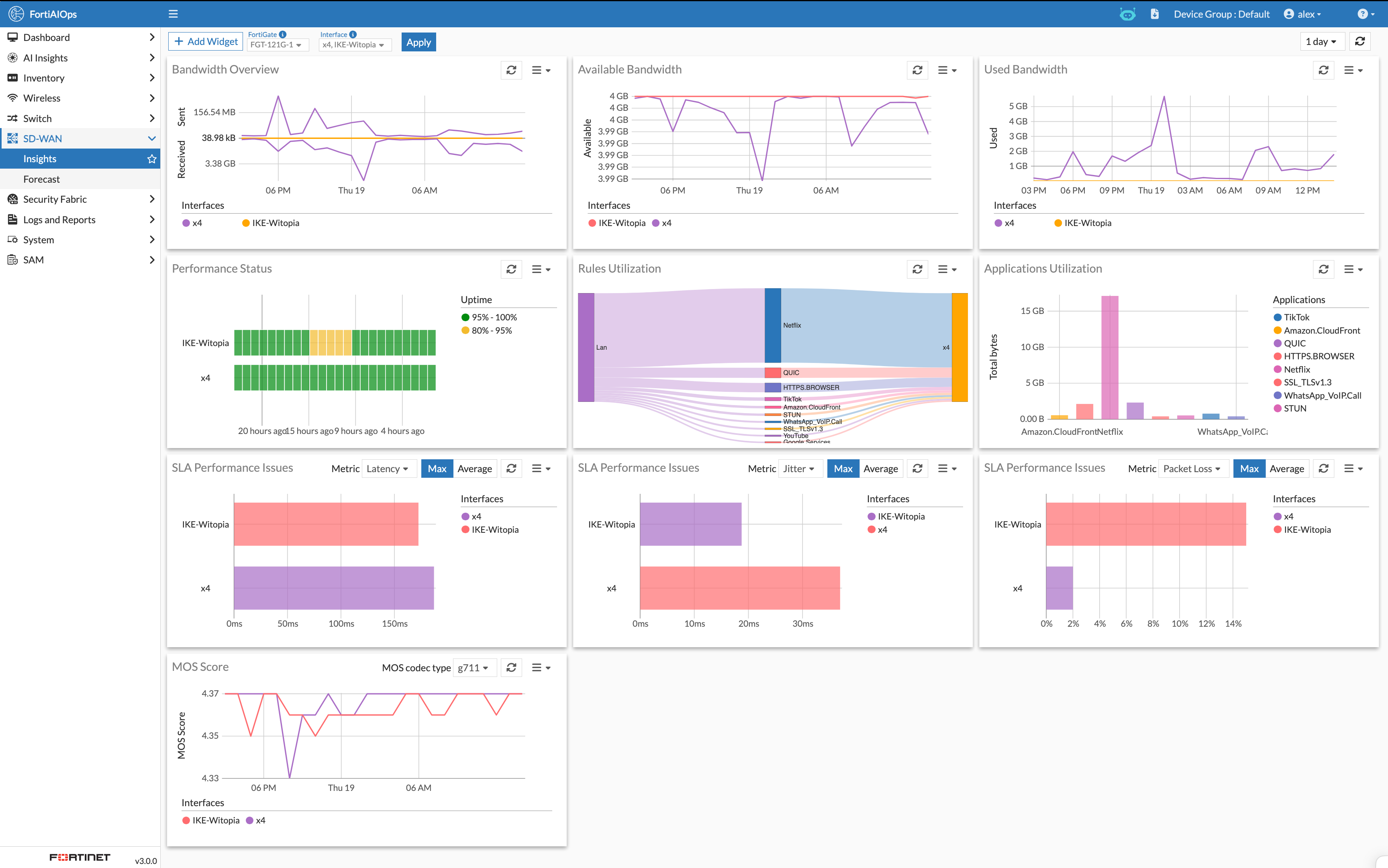Toggle Average in the Latency SLA widget
This screenshot has width=1388, height=868.
tap(474, 469)
